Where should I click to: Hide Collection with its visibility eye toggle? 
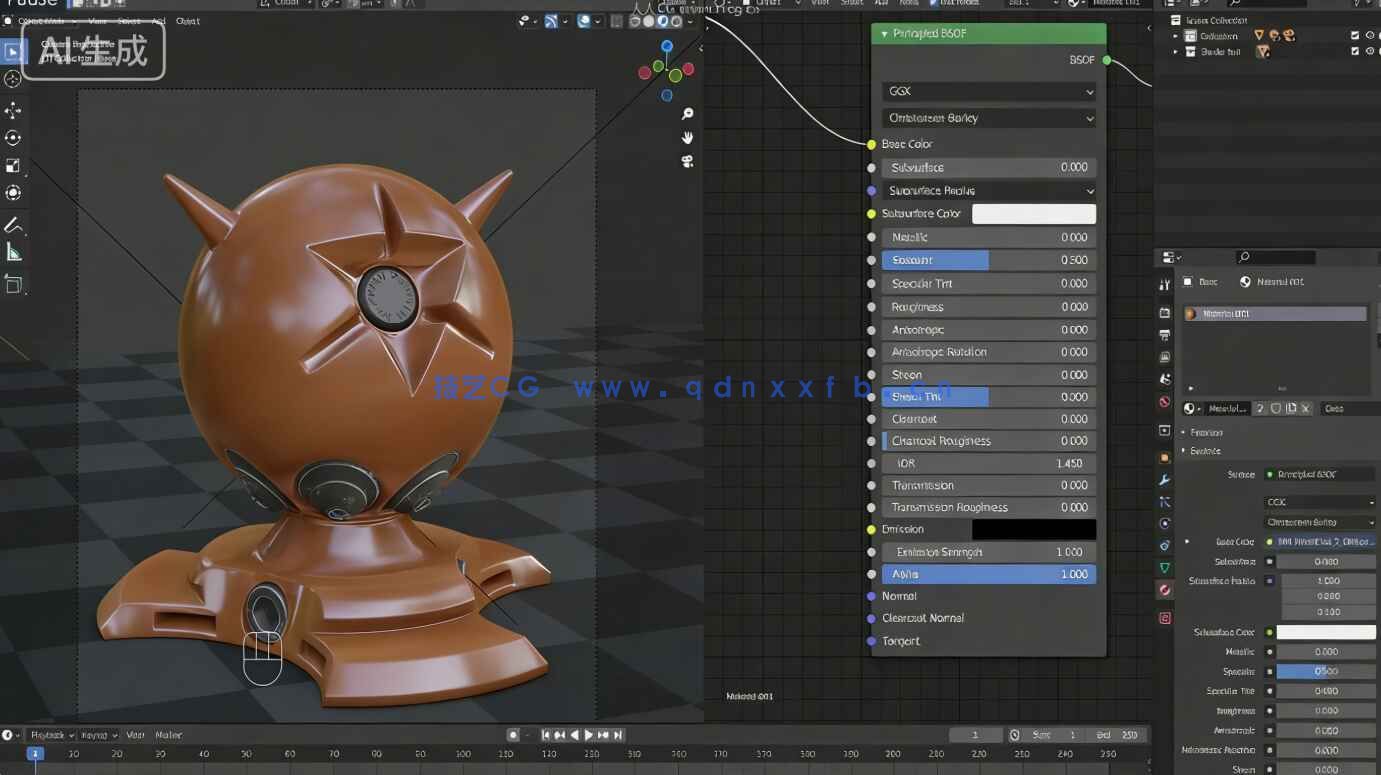(1370, 35)
